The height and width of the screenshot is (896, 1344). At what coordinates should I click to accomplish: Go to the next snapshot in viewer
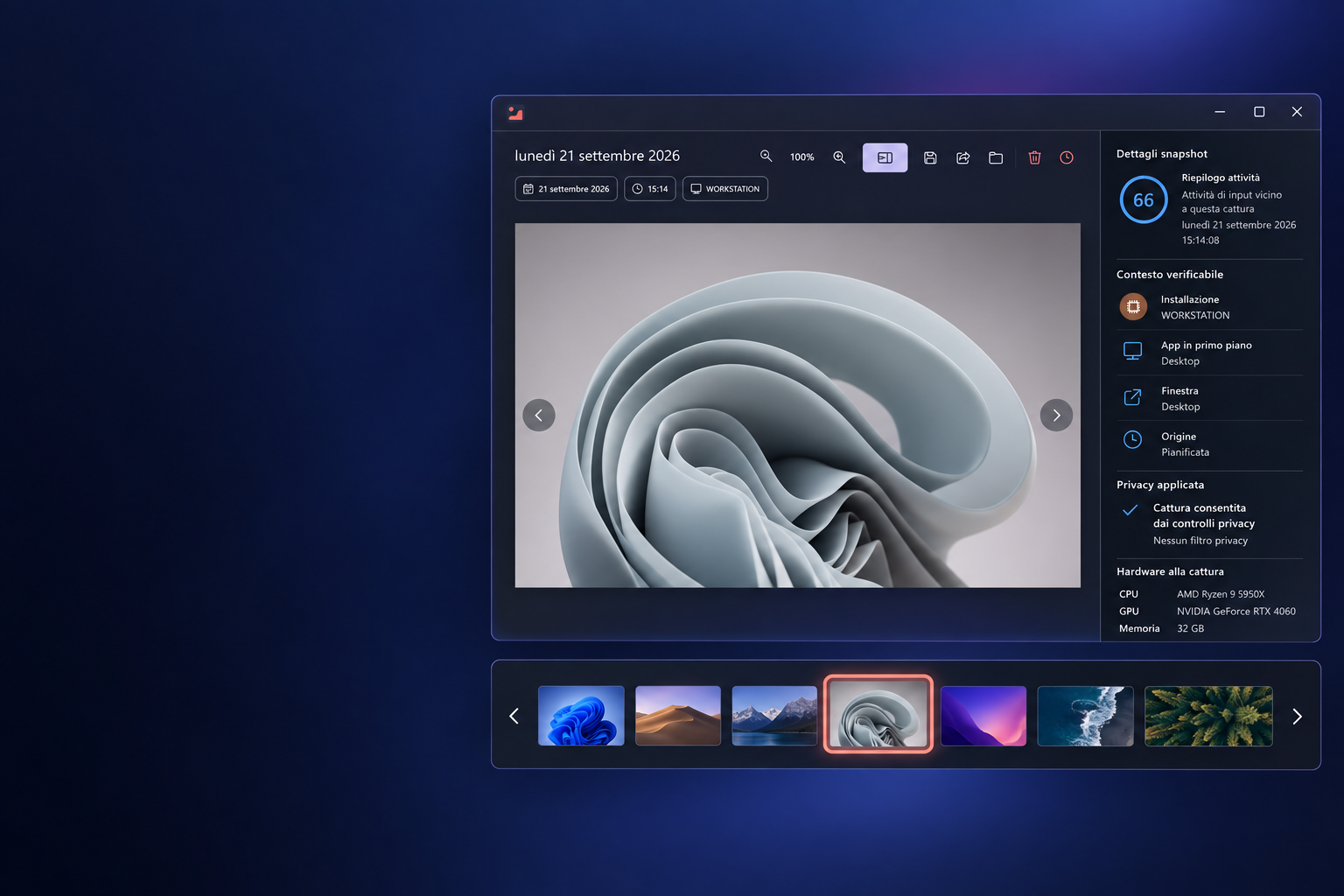pos(1056,415)
